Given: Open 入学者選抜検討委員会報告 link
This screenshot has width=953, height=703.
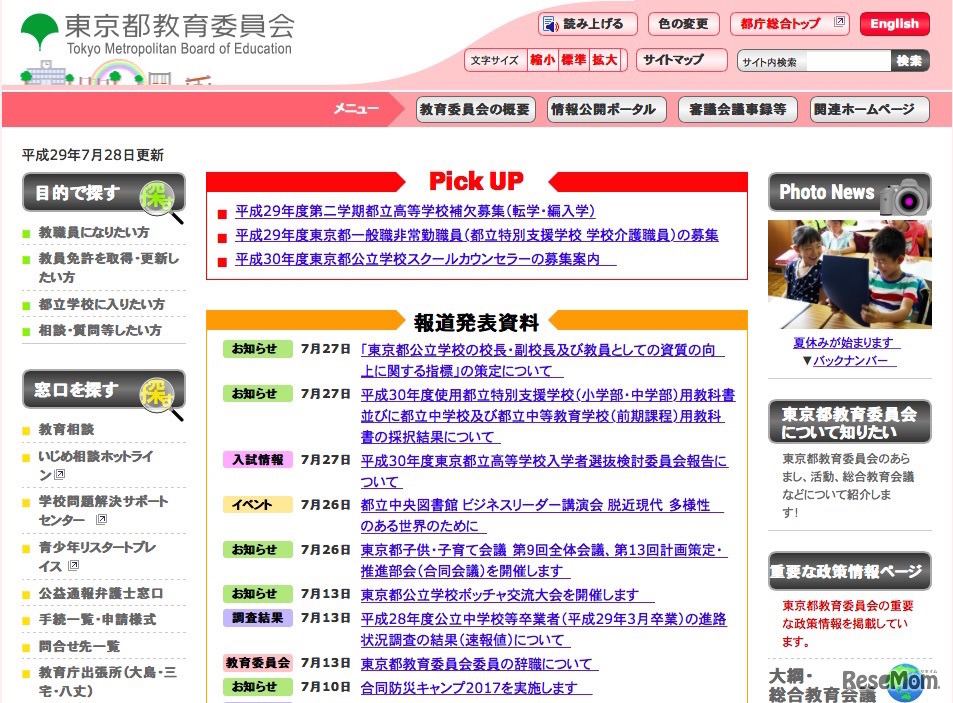Looking at the screenshot, I should point(544,472).
